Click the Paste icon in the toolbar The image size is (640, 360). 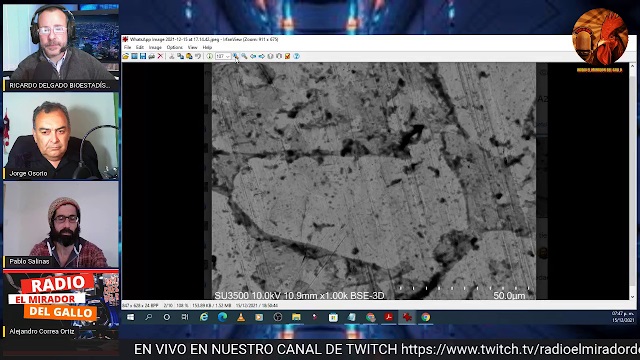(189, 56)
